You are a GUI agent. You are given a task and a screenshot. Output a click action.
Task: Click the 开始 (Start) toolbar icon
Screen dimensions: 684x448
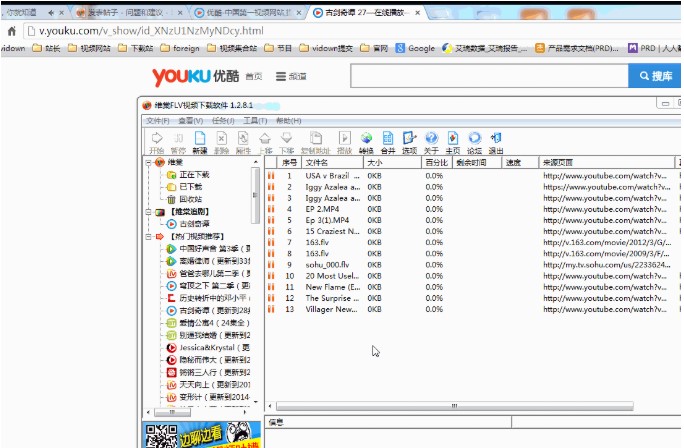coord(156,141)
